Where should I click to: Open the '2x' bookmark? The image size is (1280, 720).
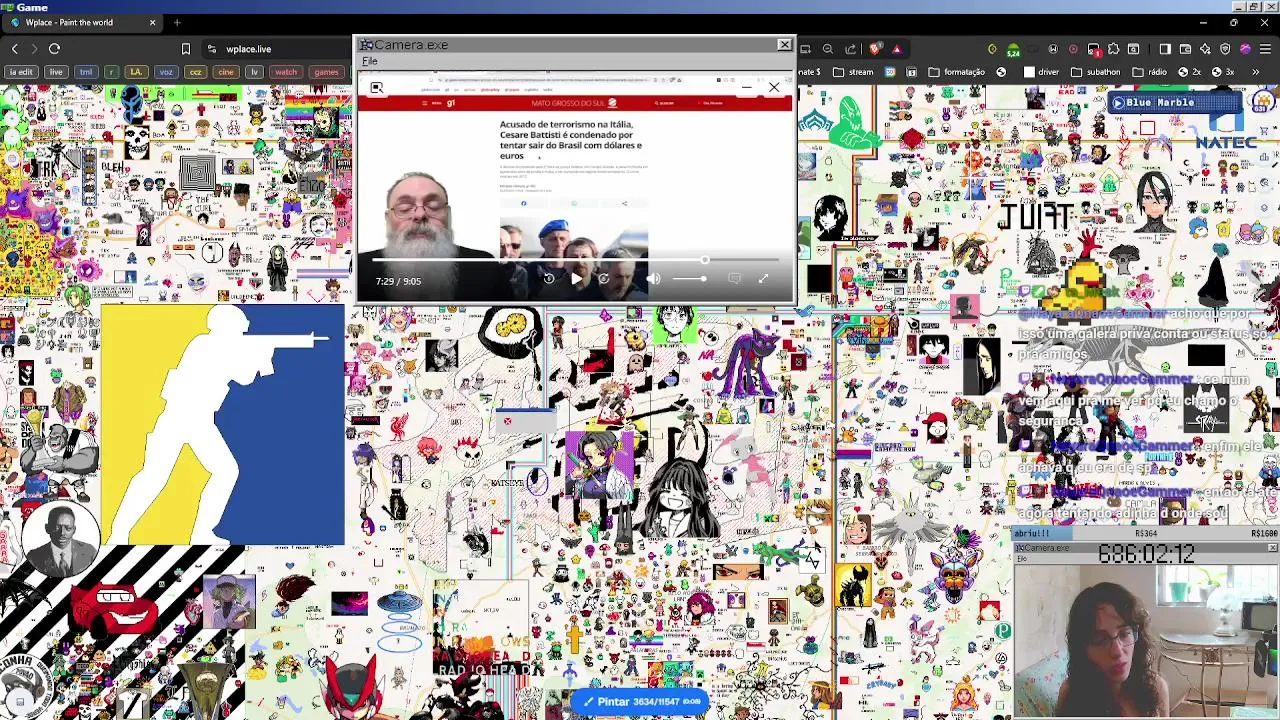click(1189, 72)
